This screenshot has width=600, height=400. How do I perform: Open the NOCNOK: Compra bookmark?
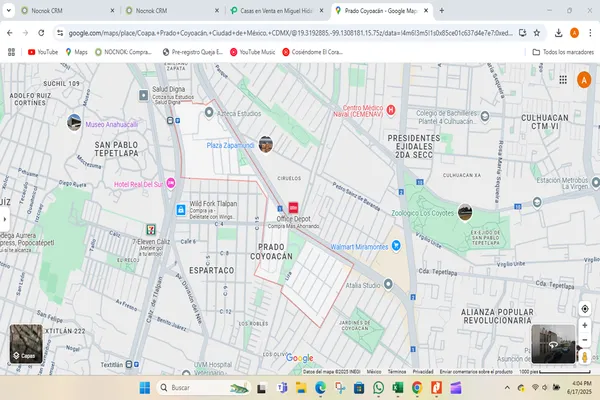point(124,52)
